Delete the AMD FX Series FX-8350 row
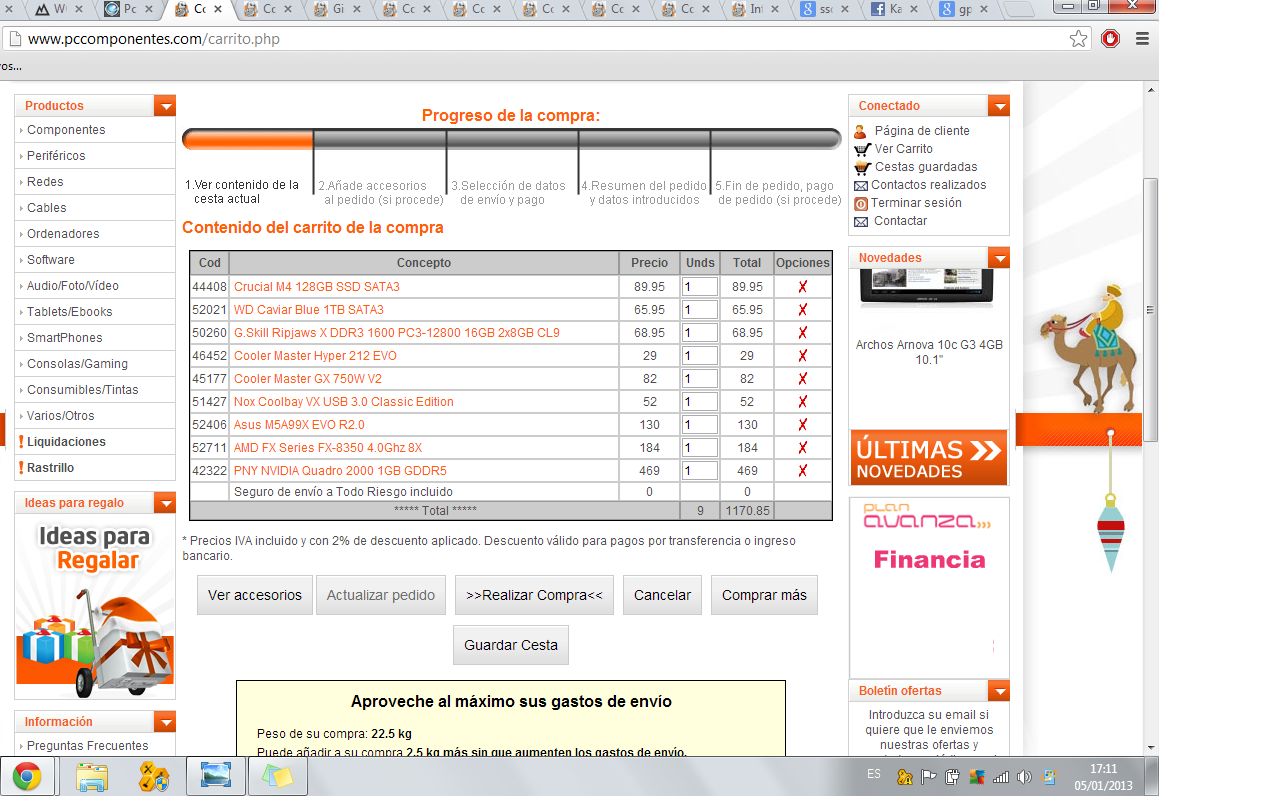1280x800 pixels. [x=802, y=448]
